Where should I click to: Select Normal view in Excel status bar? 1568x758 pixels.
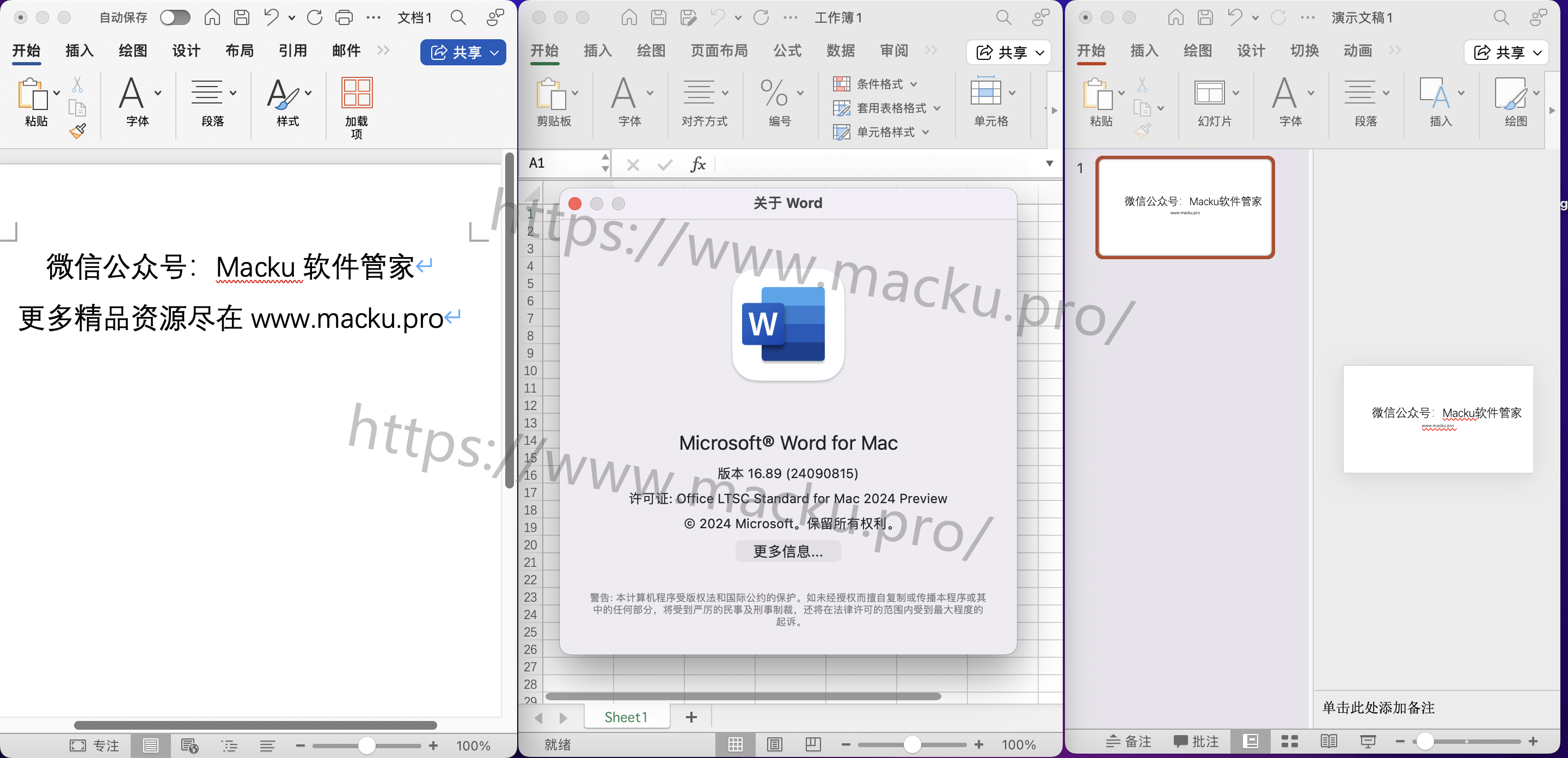point(736,744)
